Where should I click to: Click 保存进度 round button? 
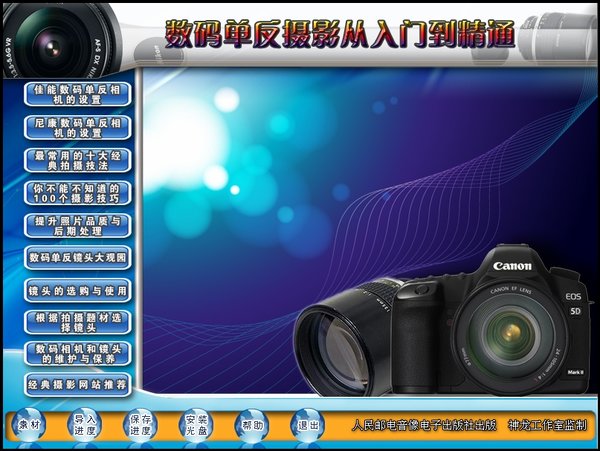140,425
